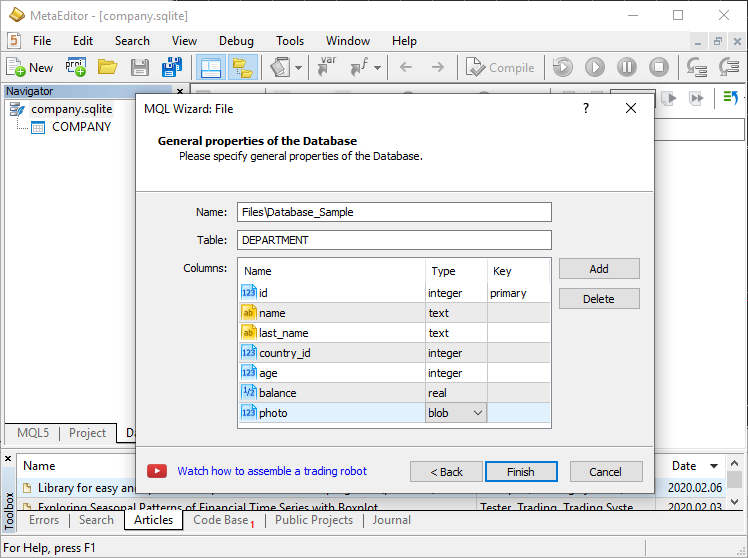
Task: Switch to the Errors toolbox tab
Action: [x=44, y=520]
